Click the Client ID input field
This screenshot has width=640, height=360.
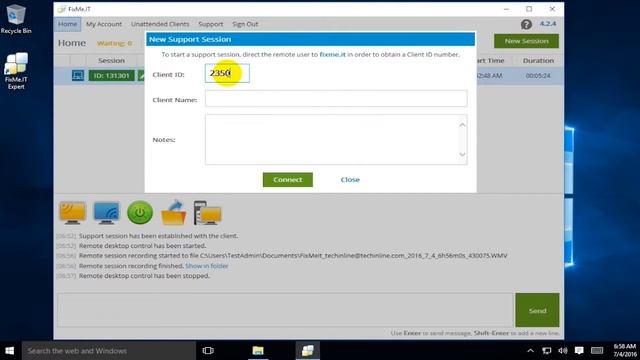(227, 73)
